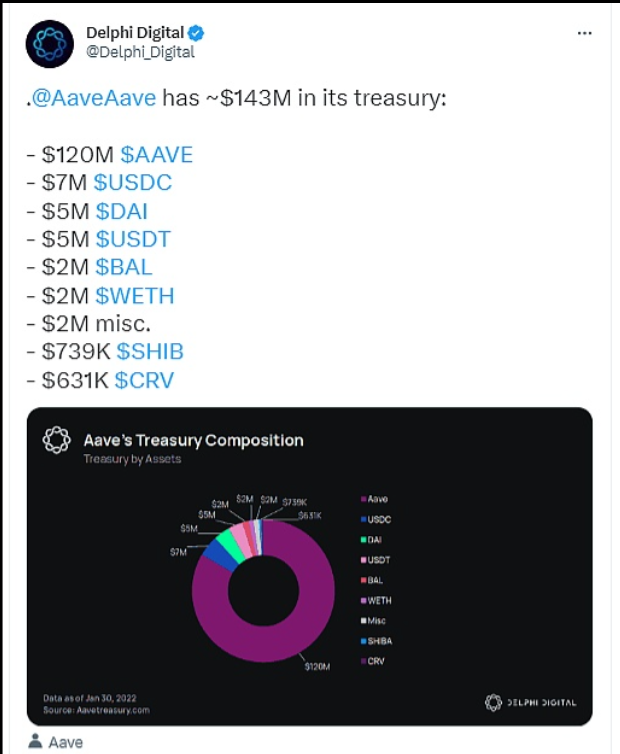Click the $AAVE cashtag
620x754 pixels.
pos(156,155)
